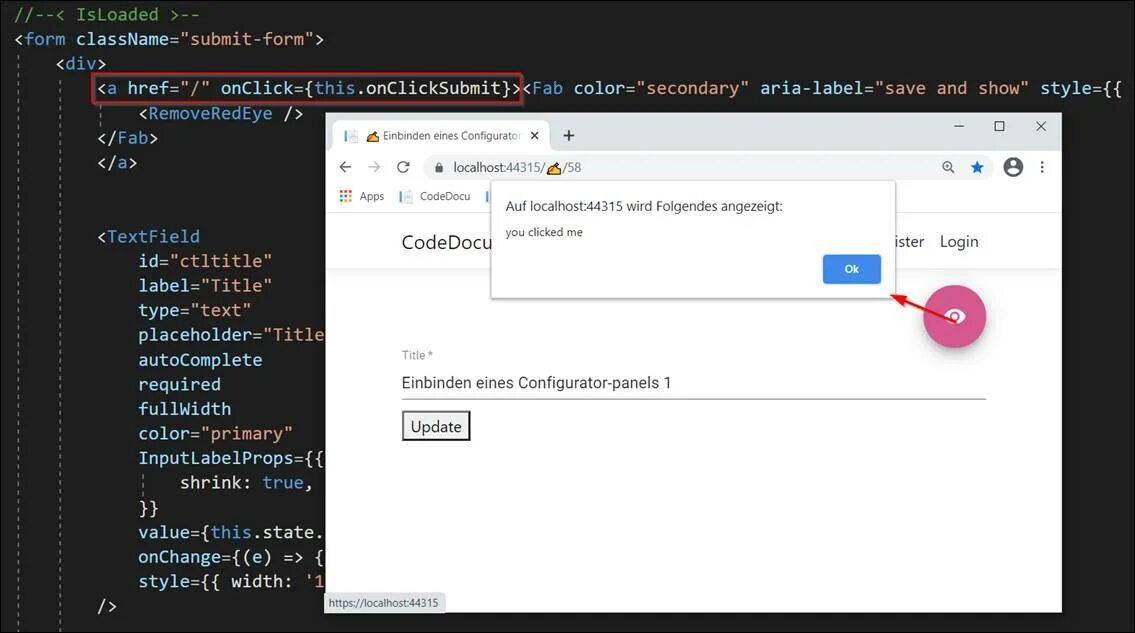Click the CodeDocu site brand link

pyautogui.click(x=446, y=242)
